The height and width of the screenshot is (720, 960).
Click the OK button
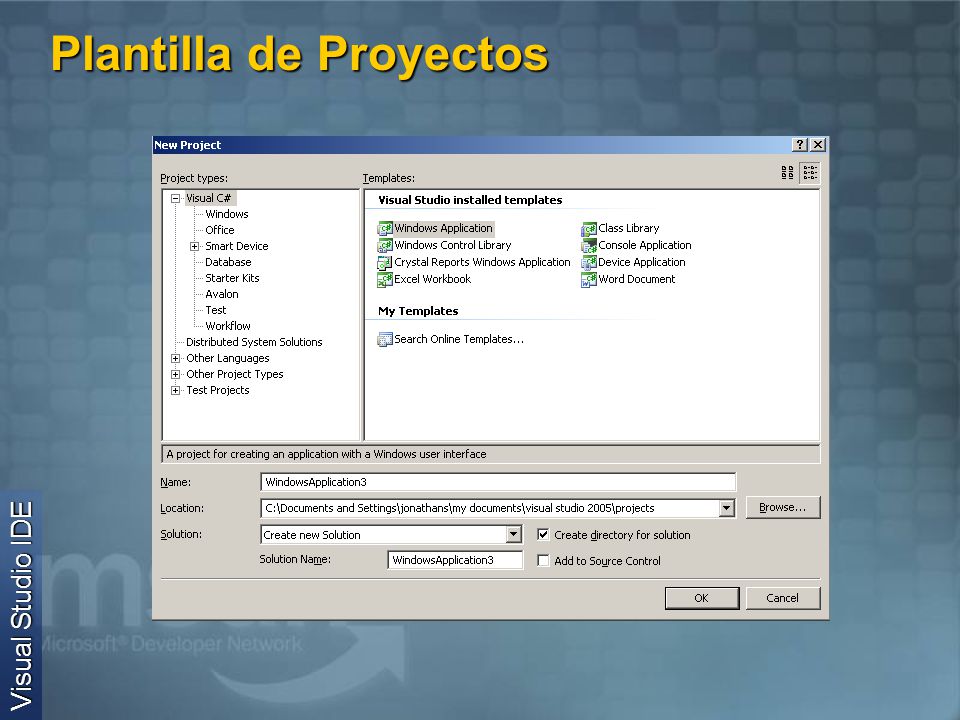(x=702, y=598)
